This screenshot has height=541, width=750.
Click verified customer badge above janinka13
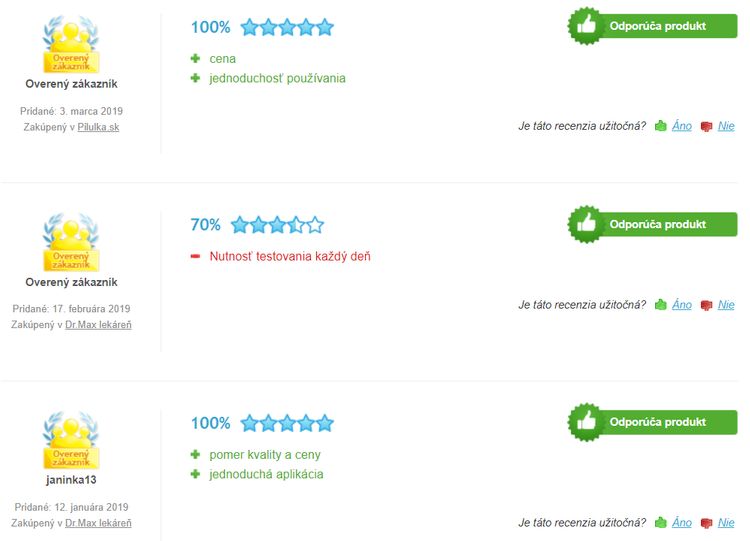(x=71, y=440)
